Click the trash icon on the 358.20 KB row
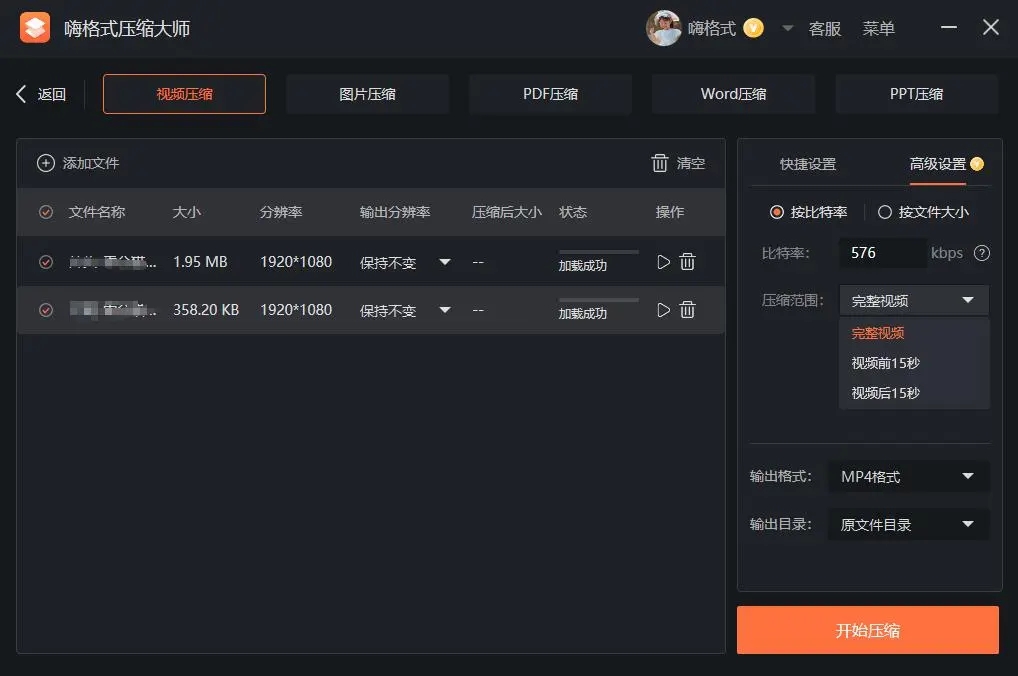 688,310
